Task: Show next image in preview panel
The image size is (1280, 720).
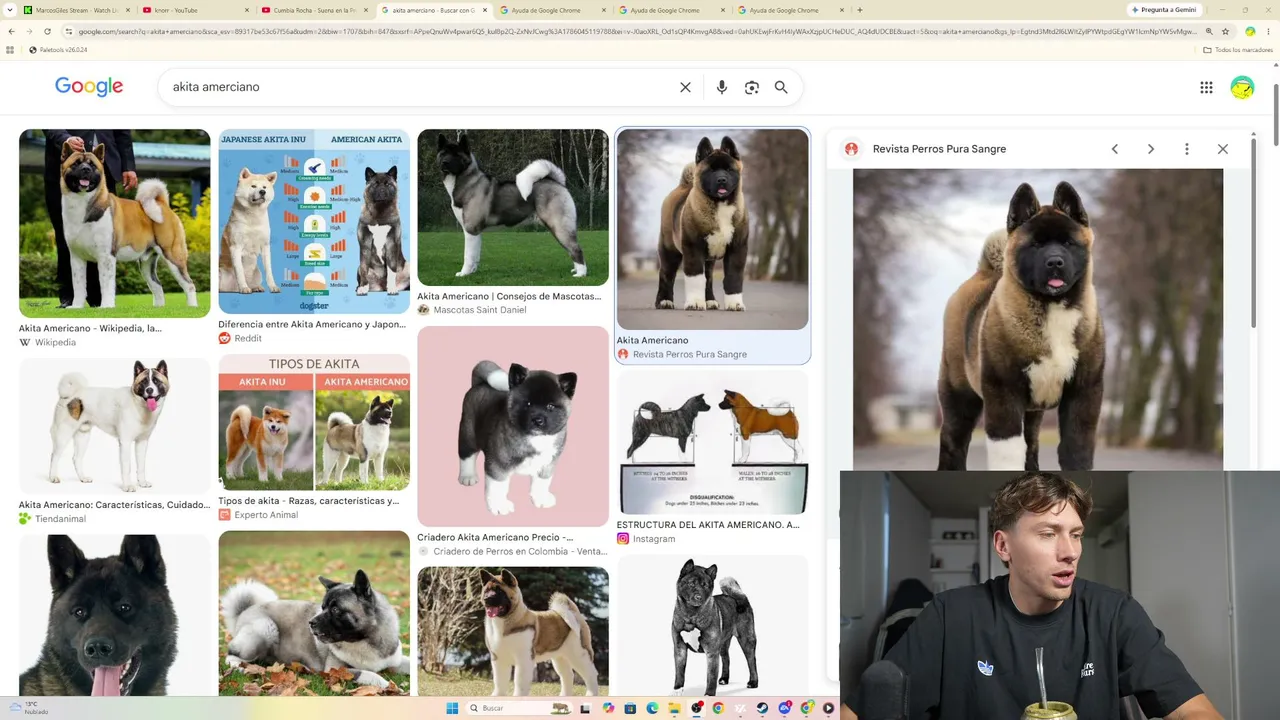Action: coord(1151,149)
